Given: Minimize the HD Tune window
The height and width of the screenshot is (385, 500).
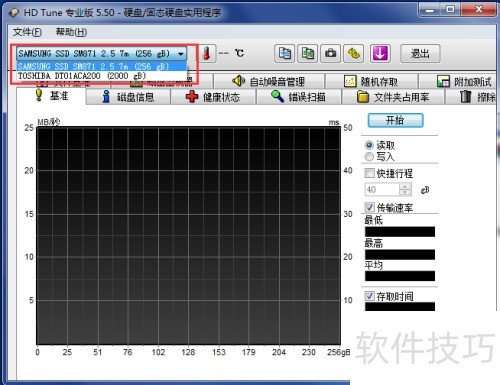Looking at the screenshot, I should pyautogui.click(x=430, y=10).
